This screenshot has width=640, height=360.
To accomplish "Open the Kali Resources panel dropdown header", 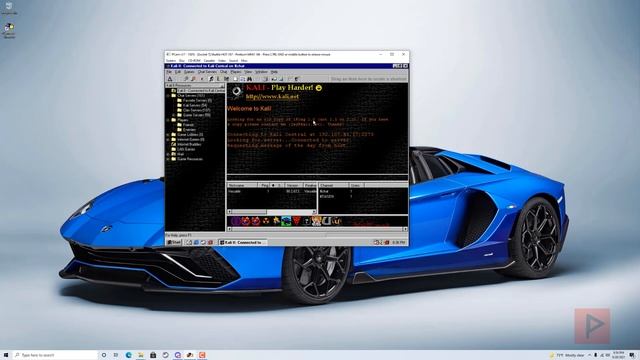I will pos(195,85).
